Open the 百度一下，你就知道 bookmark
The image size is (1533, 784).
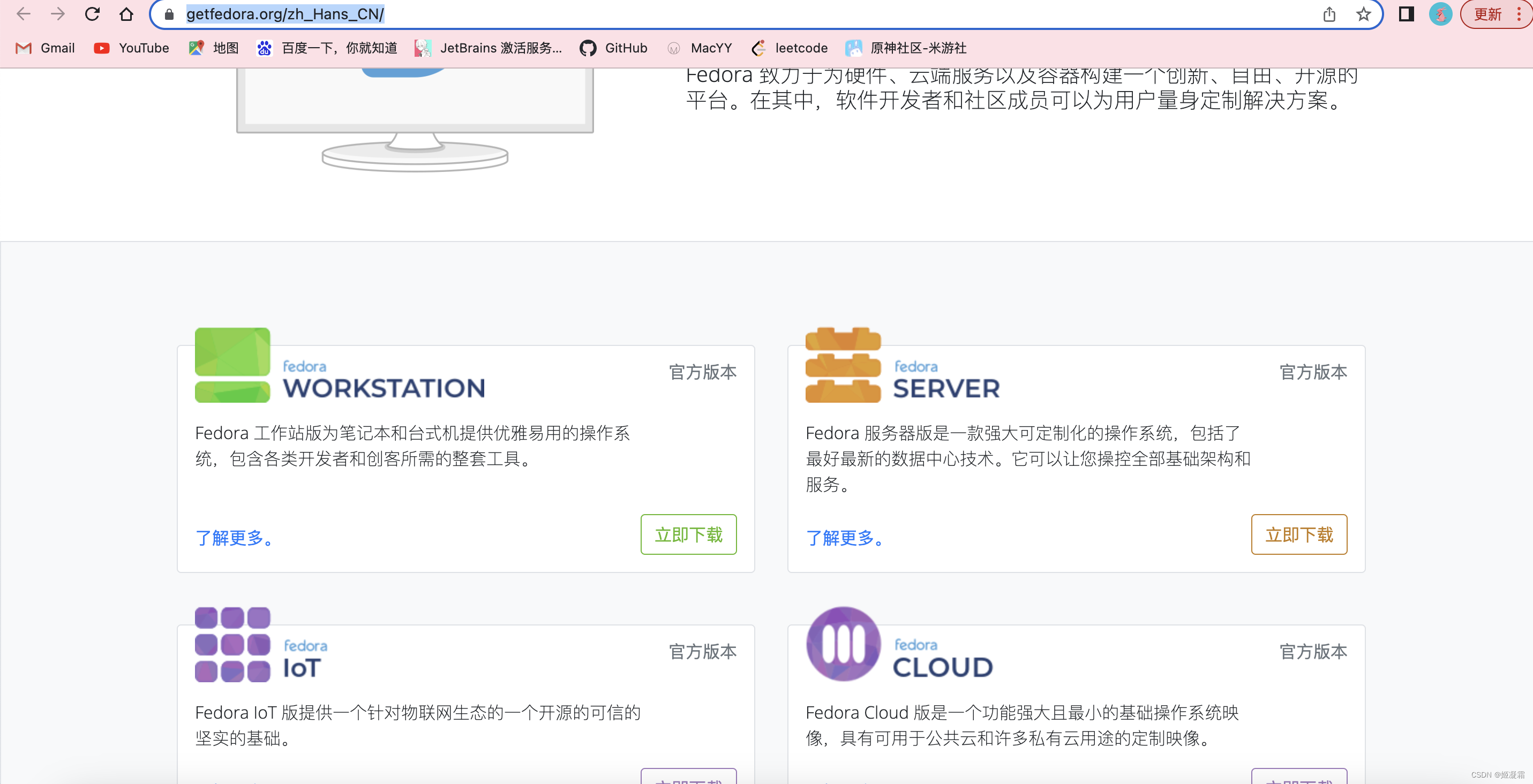327,48
